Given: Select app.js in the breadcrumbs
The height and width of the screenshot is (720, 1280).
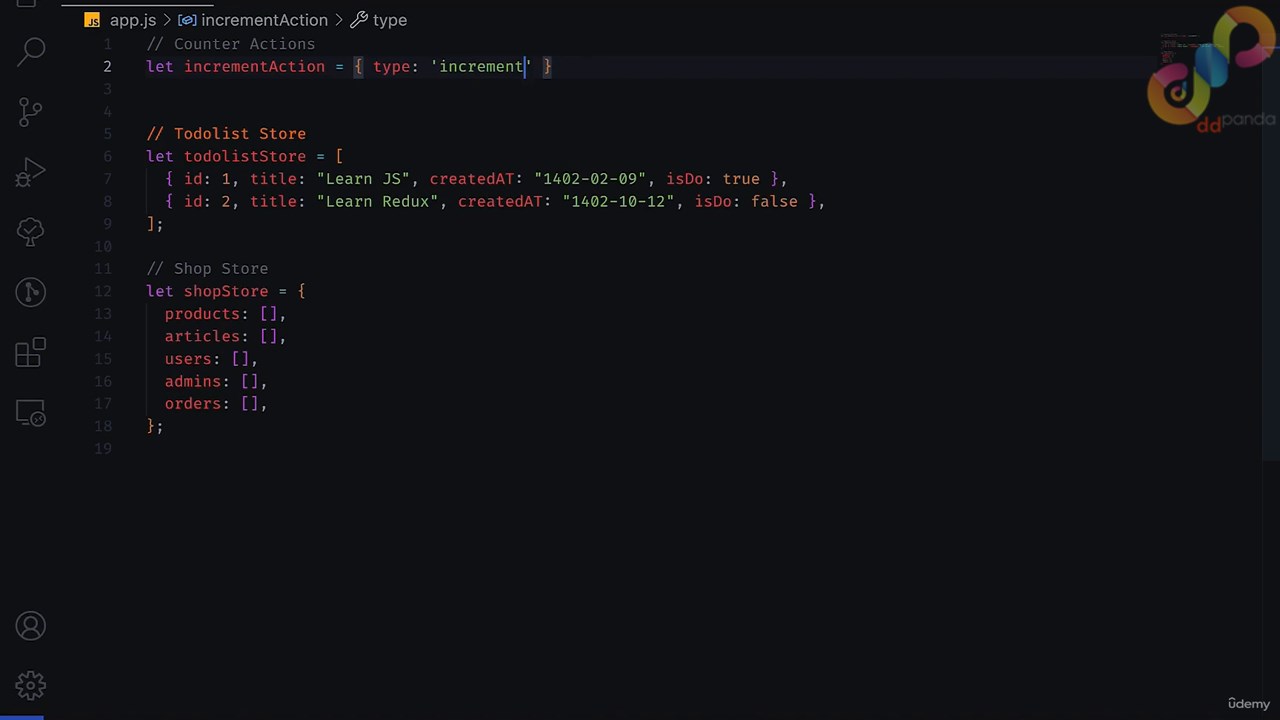Looking at the screenshot, I should (133, 20).
